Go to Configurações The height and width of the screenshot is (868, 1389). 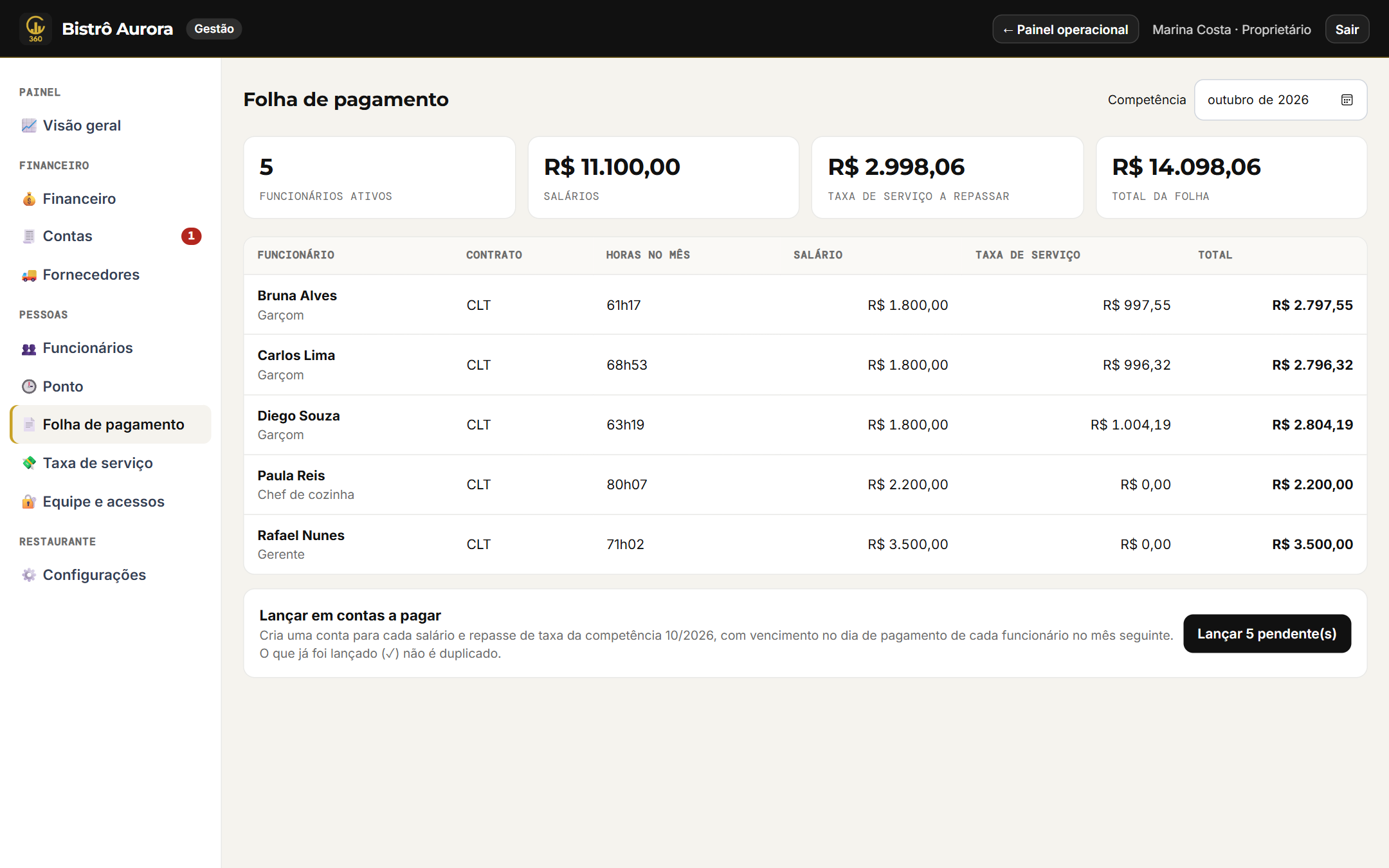point(111,575)
